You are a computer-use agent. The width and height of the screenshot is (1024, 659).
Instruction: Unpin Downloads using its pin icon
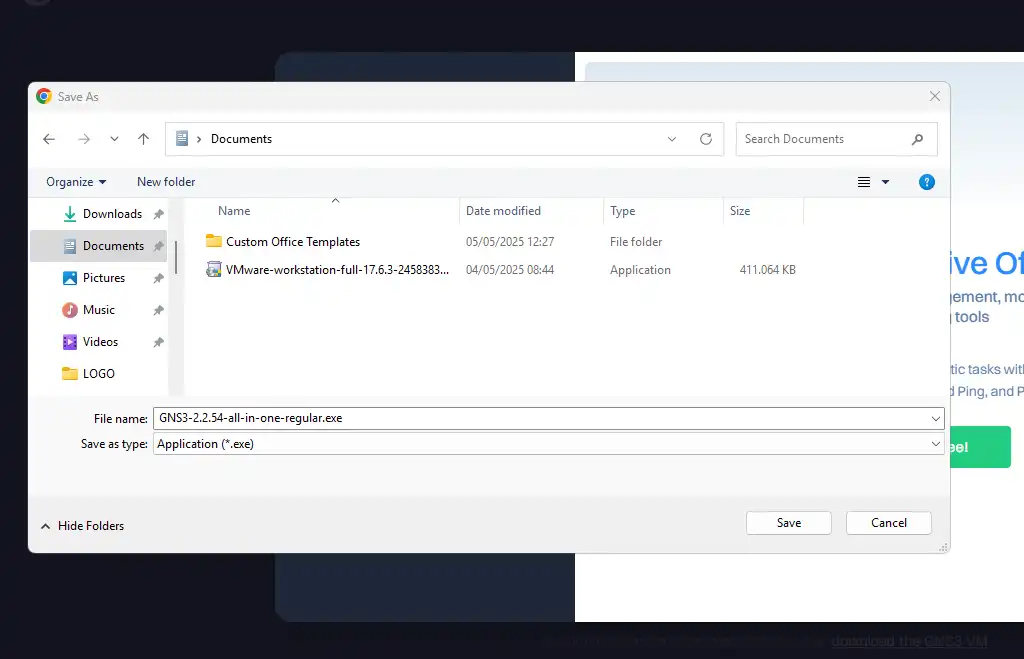click(158, 214)
